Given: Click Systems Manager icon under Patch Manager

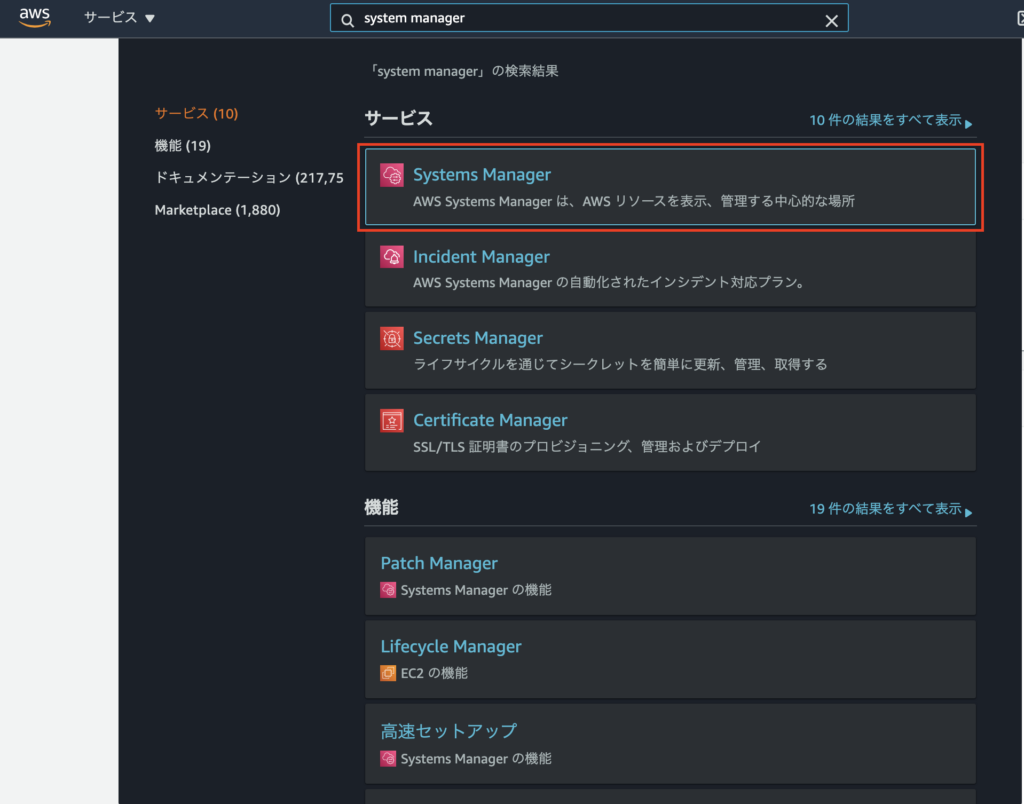Looking at the screenshot, I should click(388, 590).
